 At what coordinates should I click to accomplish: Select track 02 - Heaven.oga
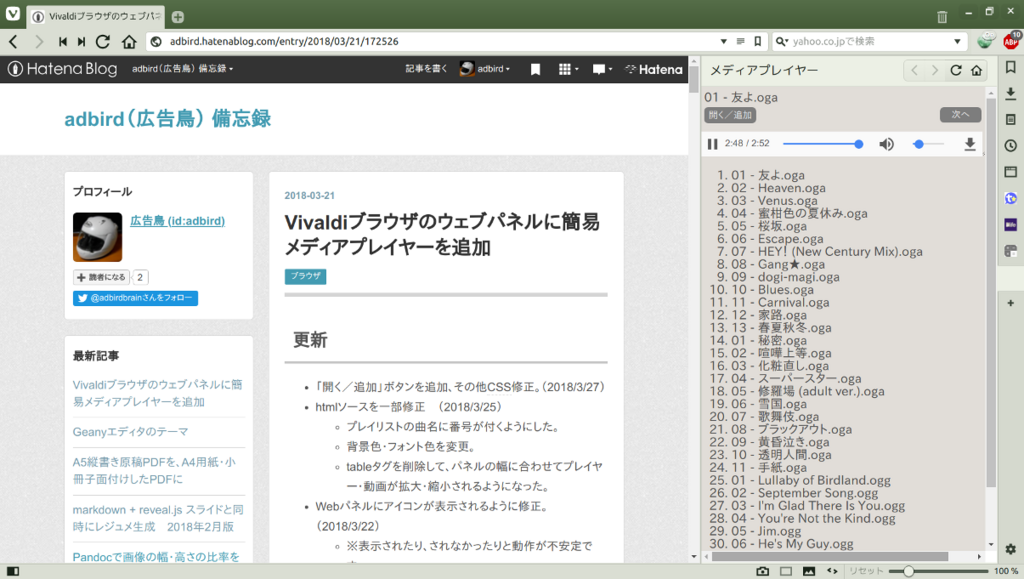pos(778,188)
